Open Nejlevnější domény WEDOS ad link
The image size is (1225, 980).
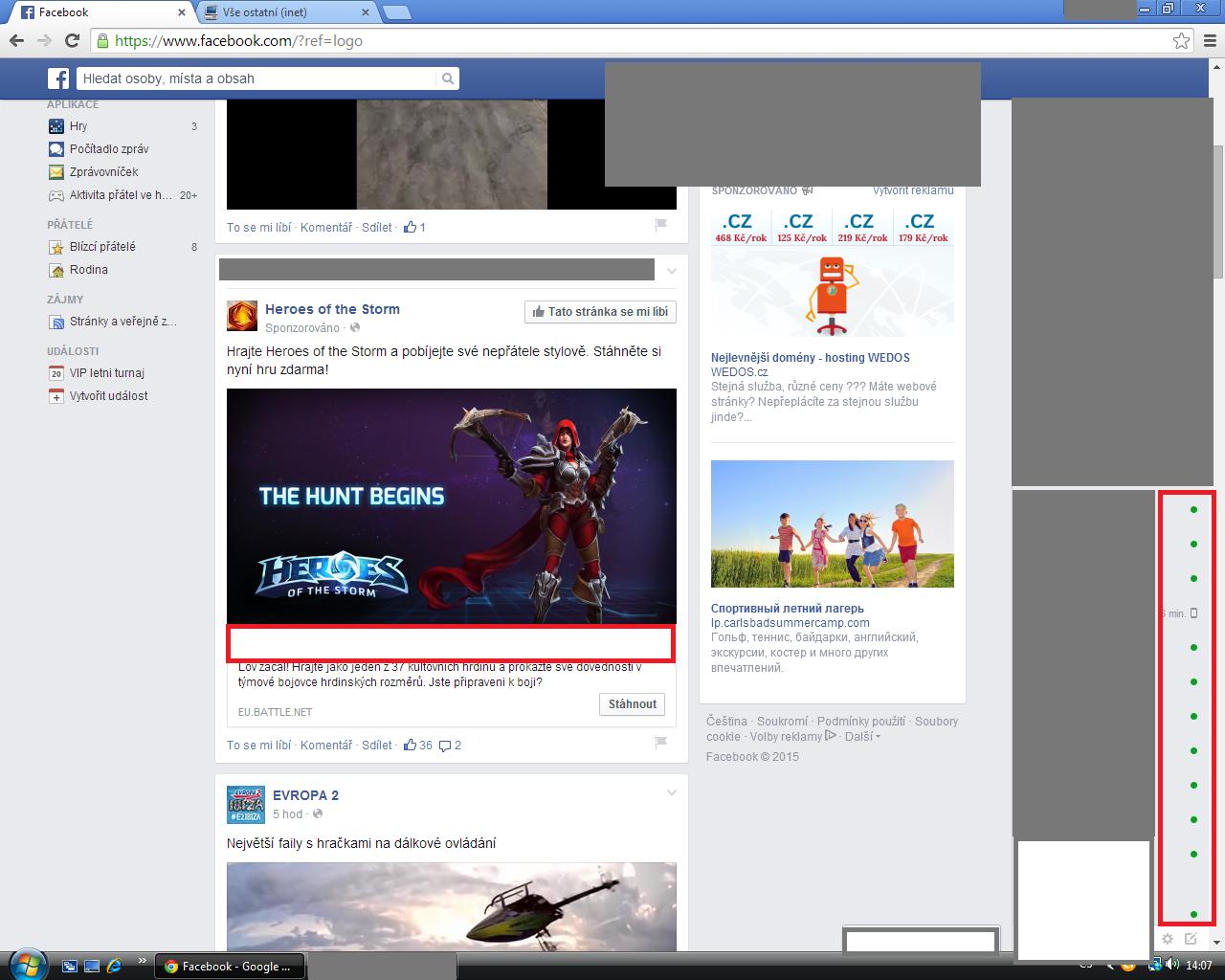click(x=810, y=358)
